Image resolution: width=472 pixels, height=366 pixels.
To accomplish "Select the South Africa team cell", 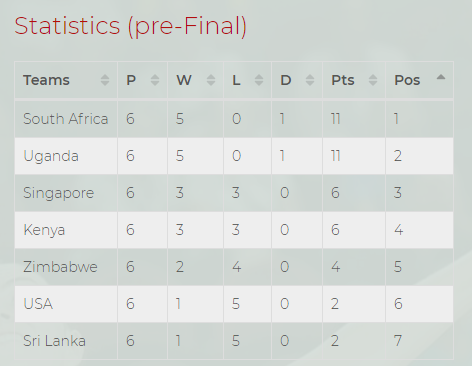I will 66,119.
